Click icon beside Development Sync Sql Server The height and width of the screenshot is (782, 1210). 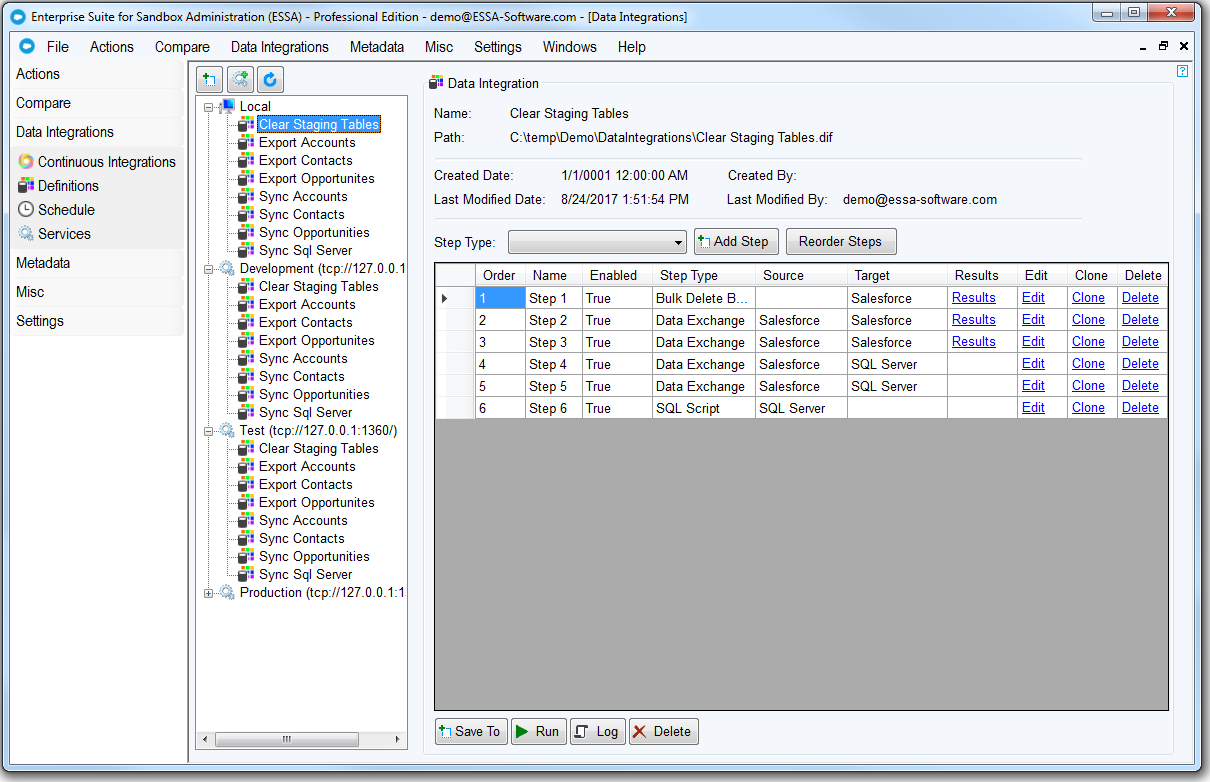(246, 412)
